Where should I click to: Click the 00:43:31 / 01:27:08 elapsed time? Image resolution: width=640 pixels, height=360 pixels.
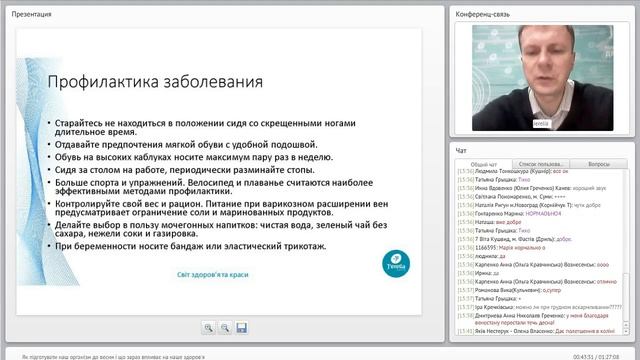pos(596,357)
